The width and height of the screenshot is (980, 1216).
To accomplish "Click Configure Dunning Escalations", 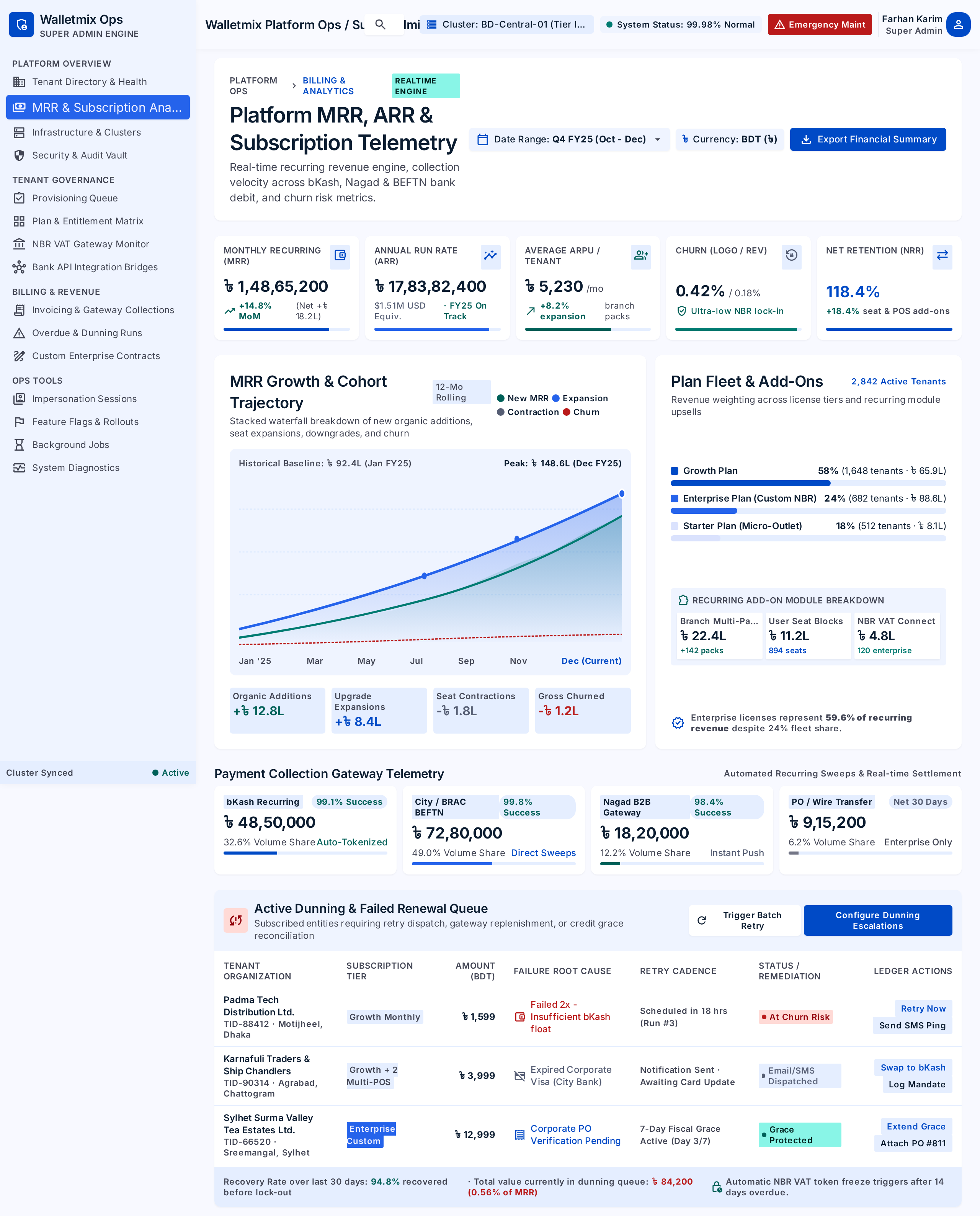I will click(x=878, y=921).
